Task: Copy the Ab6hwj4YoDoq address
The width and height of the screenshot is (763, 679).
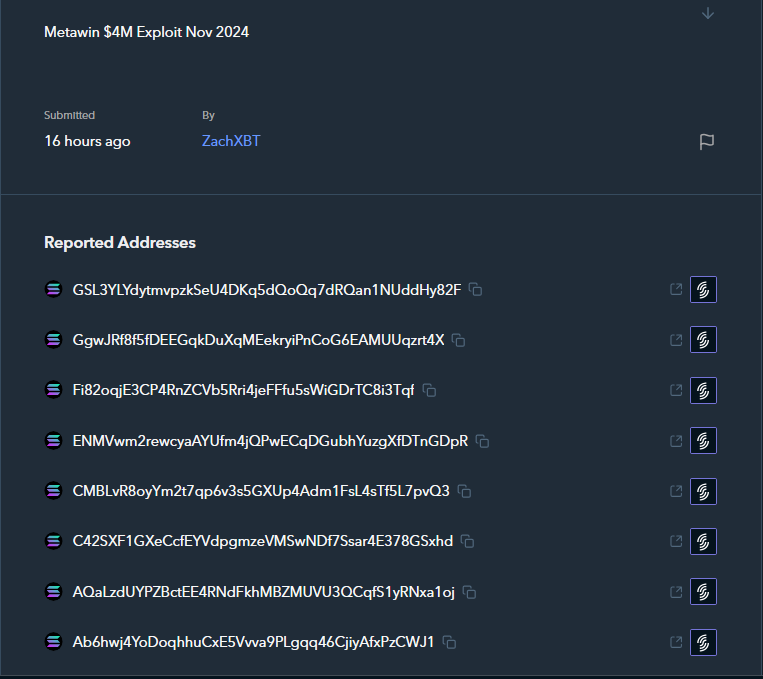Action: 450,642
